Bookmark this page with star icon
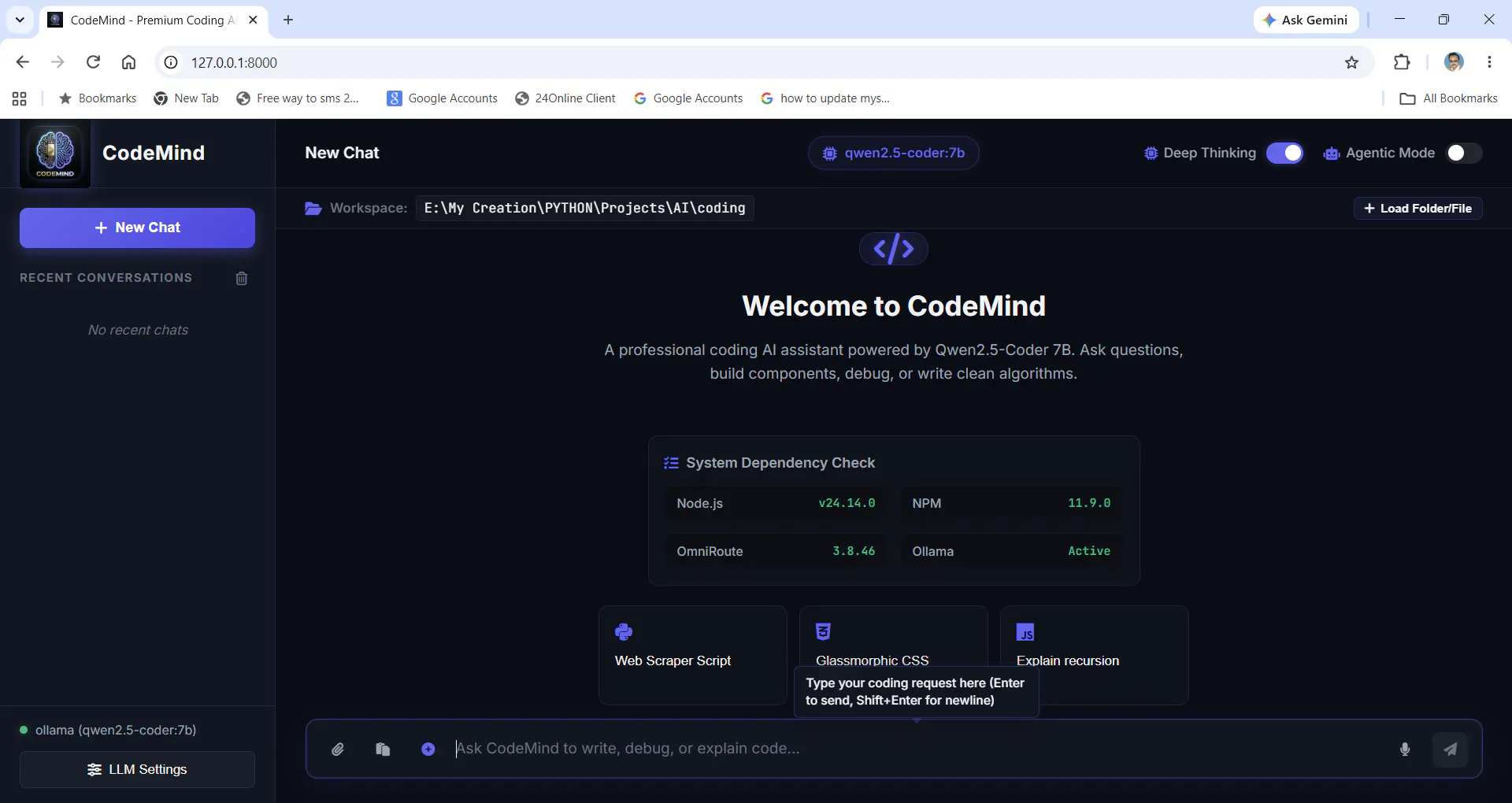Image resolution: width=1512 pixels, height=803 pixels. click(x=1351, y=62)
